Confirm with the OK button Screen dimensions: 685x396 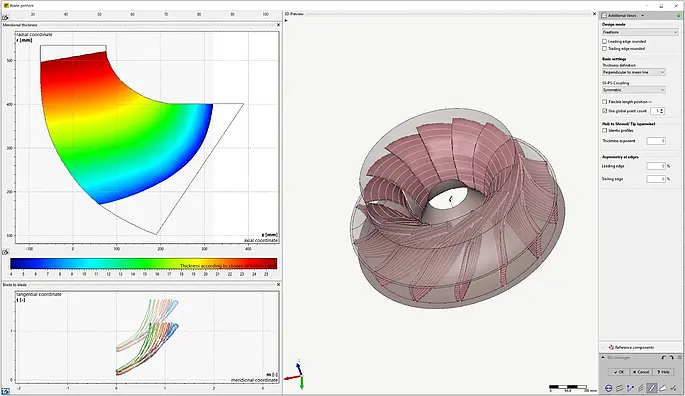(x=619, y=372)
